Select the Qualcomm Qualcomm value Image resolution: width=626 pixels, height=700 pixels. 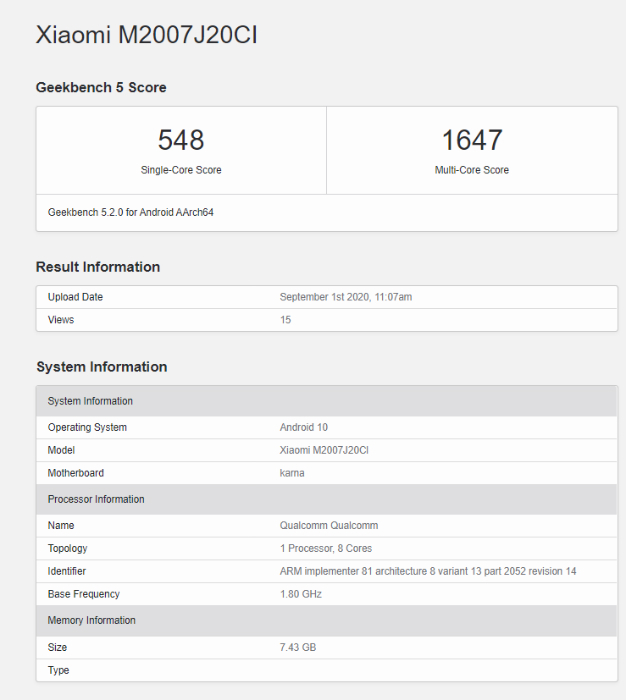pos(329,525)
